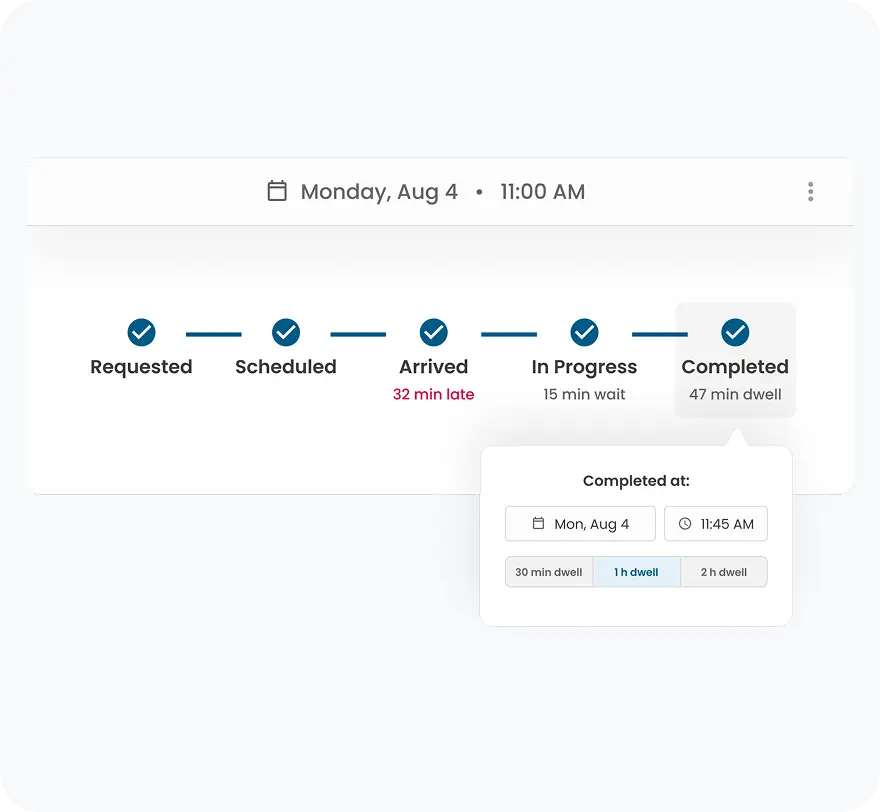The height and width of the screenshot is (812, 880).
Task: Select the 2 h dwell option
Action: click(x=723, y=571)
